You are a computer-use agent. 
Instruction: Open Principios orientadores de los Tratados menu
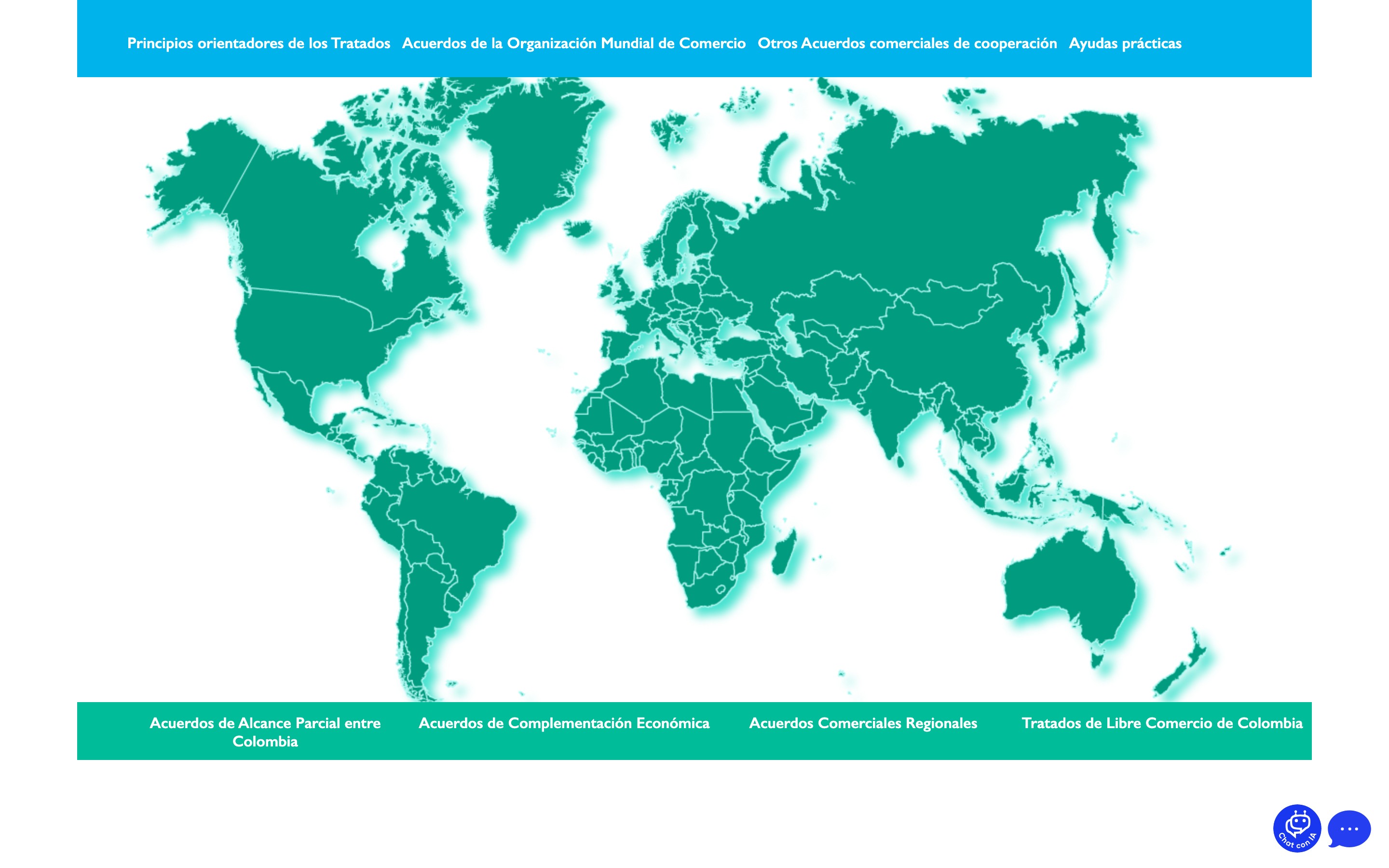(x=259, y=43)
